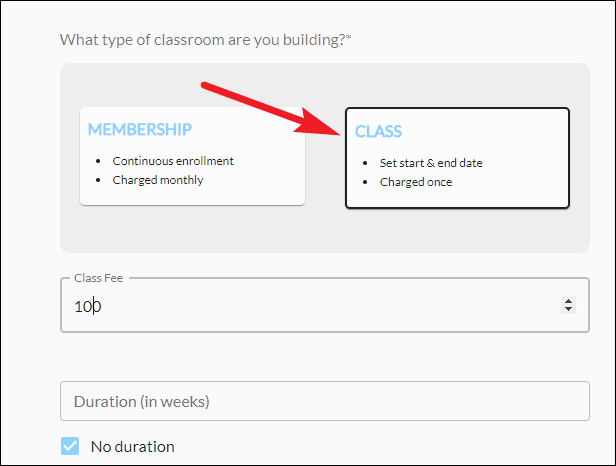The width and height of the screenshot is (616, 466).
Task: Click the Class Fee floating label
Action: [x=99, y=278]
